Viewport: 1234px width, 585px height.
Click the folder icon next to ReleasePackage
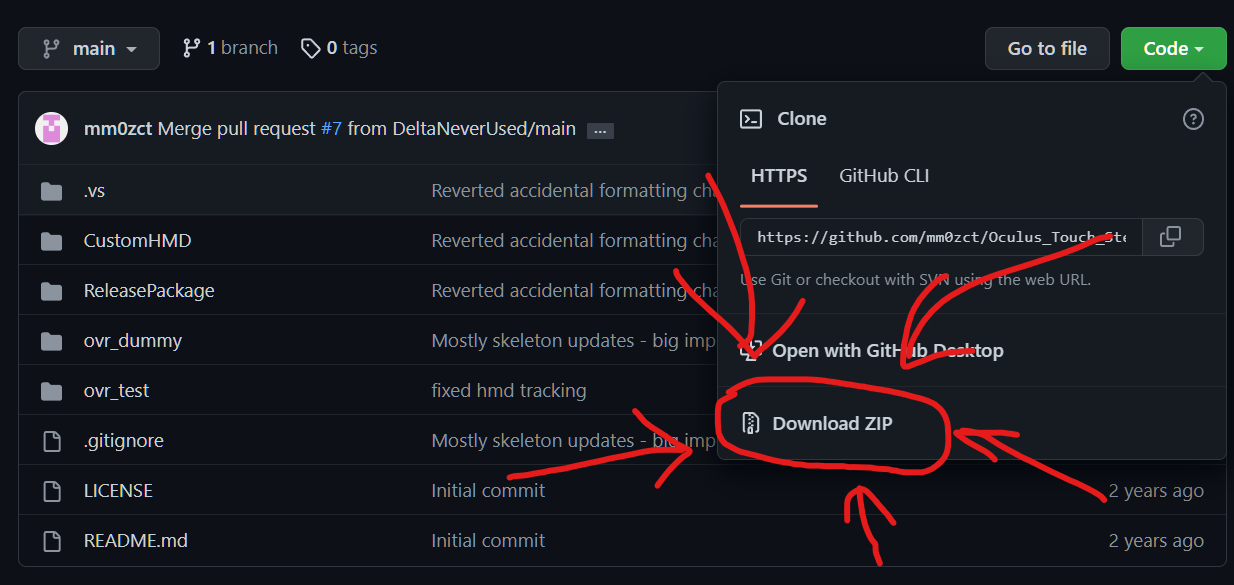tap(52, 290)
